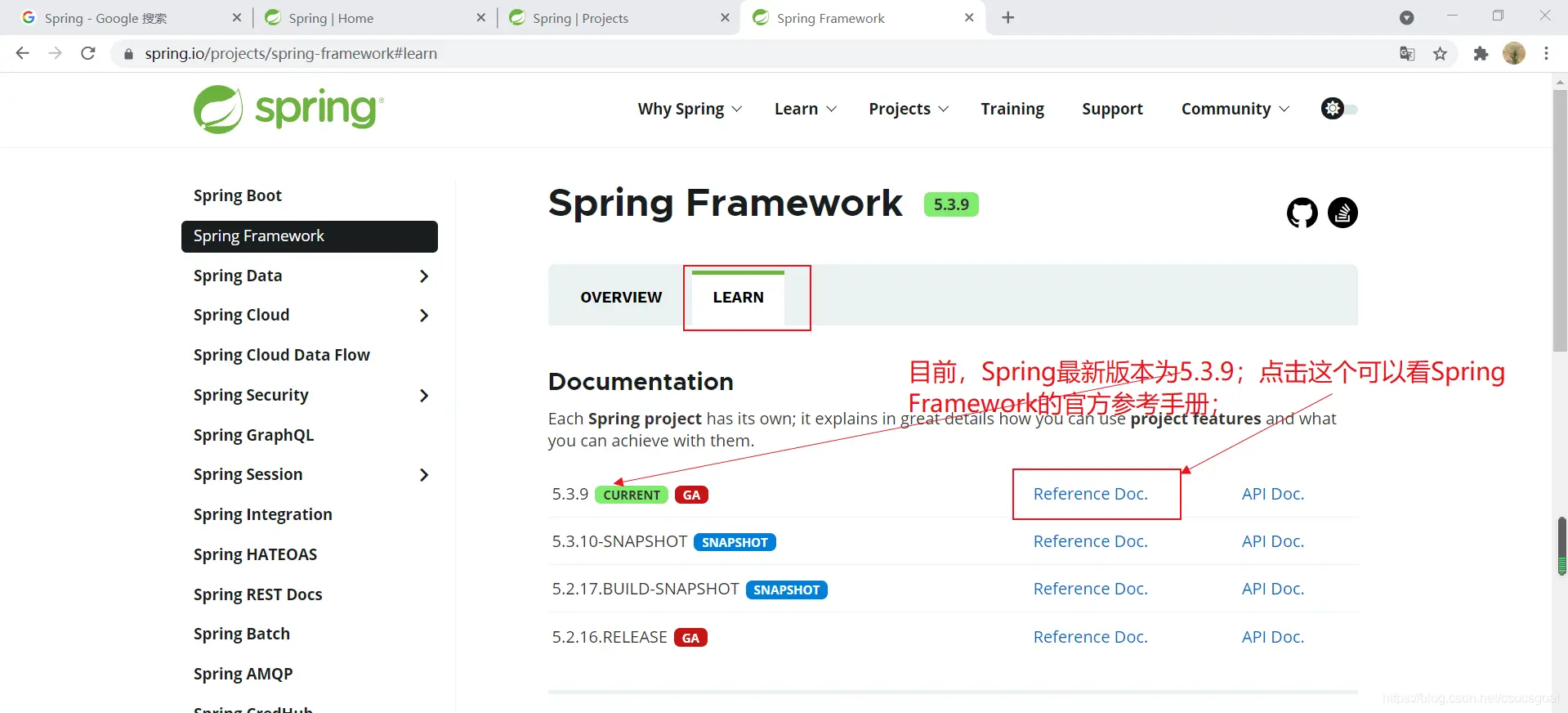Viewport: 1568px width, 713px height.
Task: Open Reference Doc. for version 5.3.9
Action: [1090, 494]
